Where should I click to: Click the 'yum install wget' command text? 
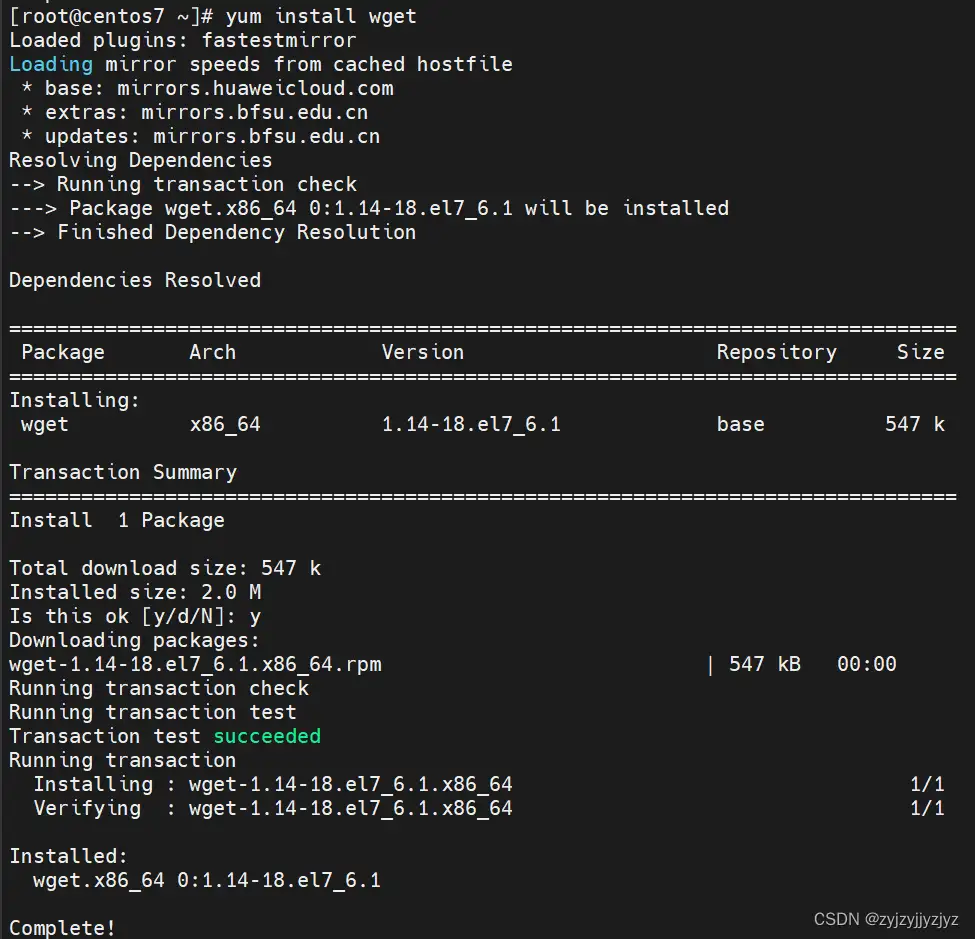pos(321,16)
